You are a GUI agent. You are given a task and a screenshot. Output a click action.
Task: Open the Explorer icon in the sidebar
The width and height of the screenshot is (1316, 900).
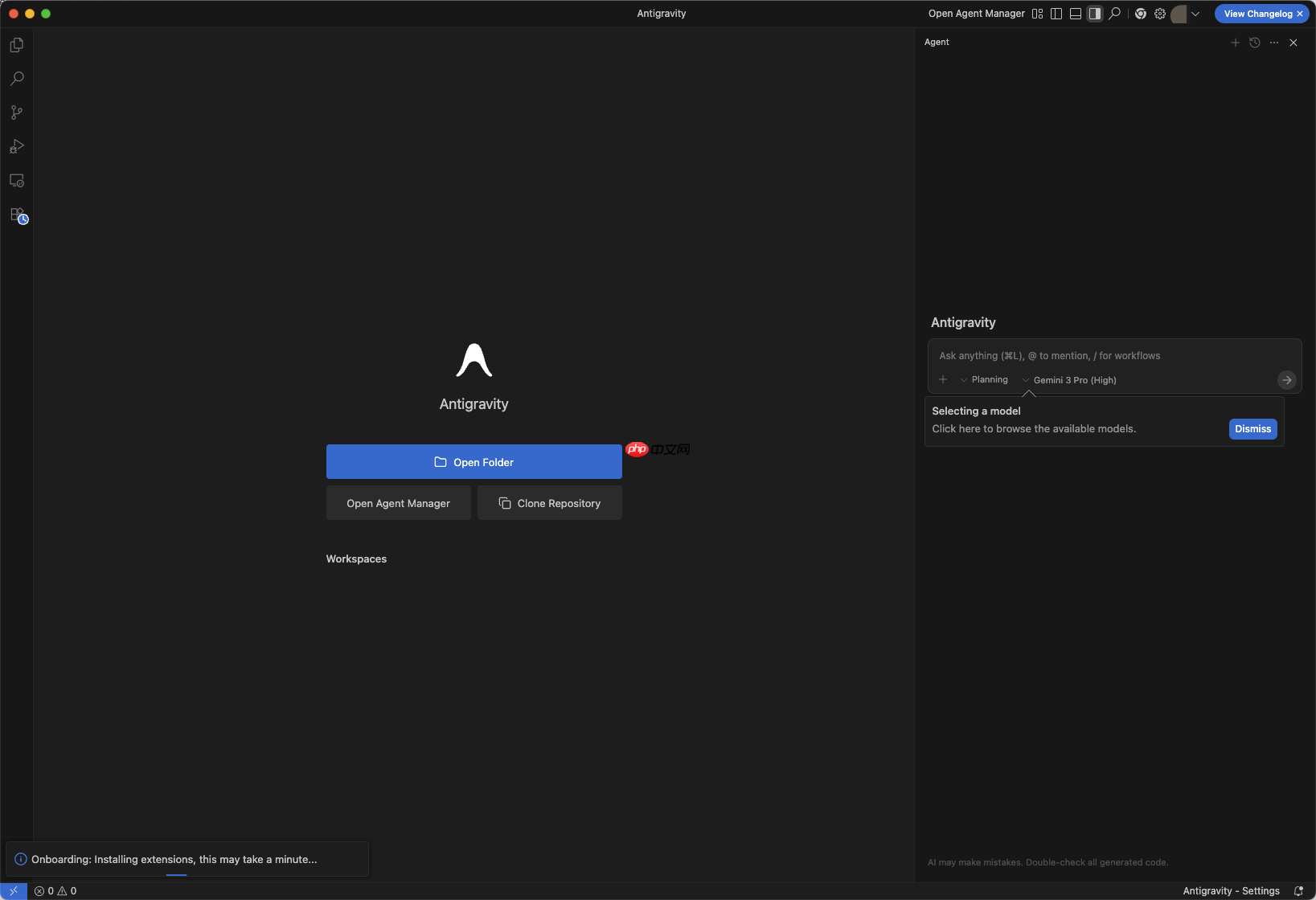(x=16, y=45)
